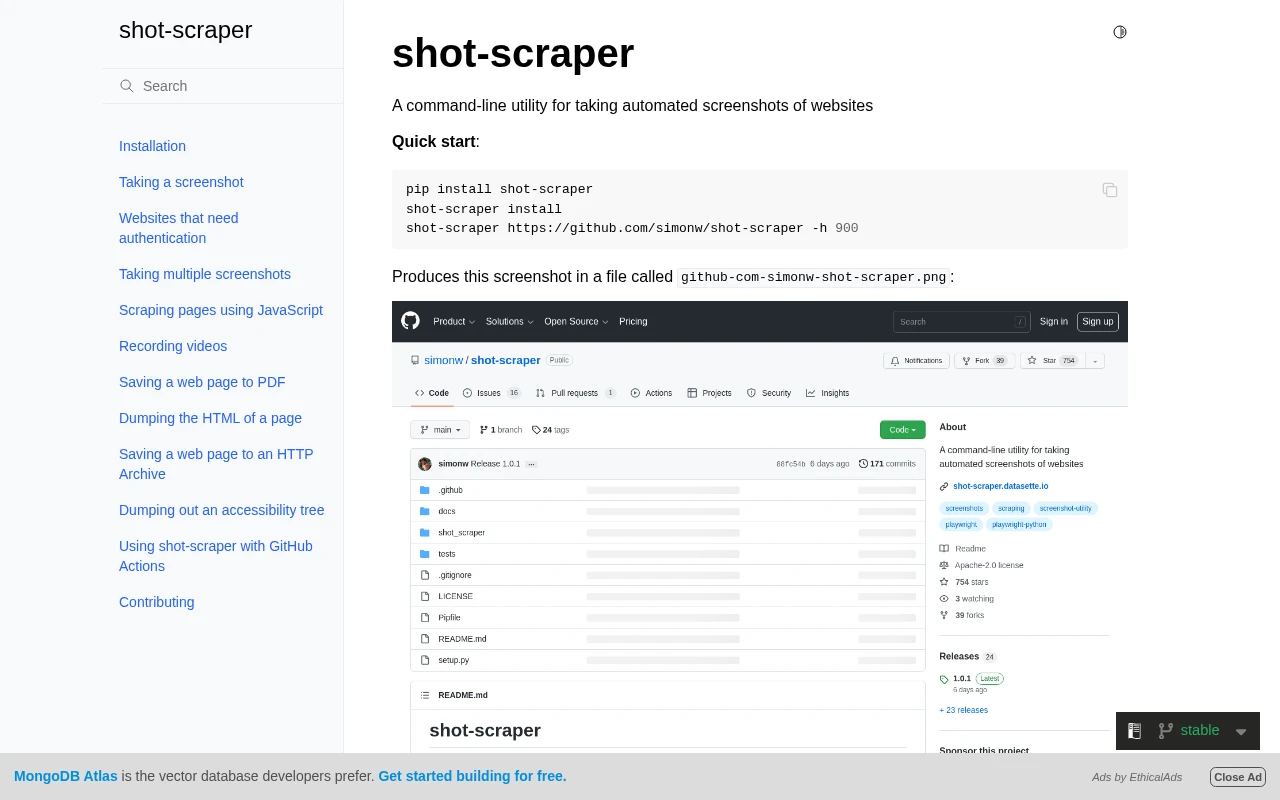Click Get started building for free link
1280x800 pixels.
point(472,776)
